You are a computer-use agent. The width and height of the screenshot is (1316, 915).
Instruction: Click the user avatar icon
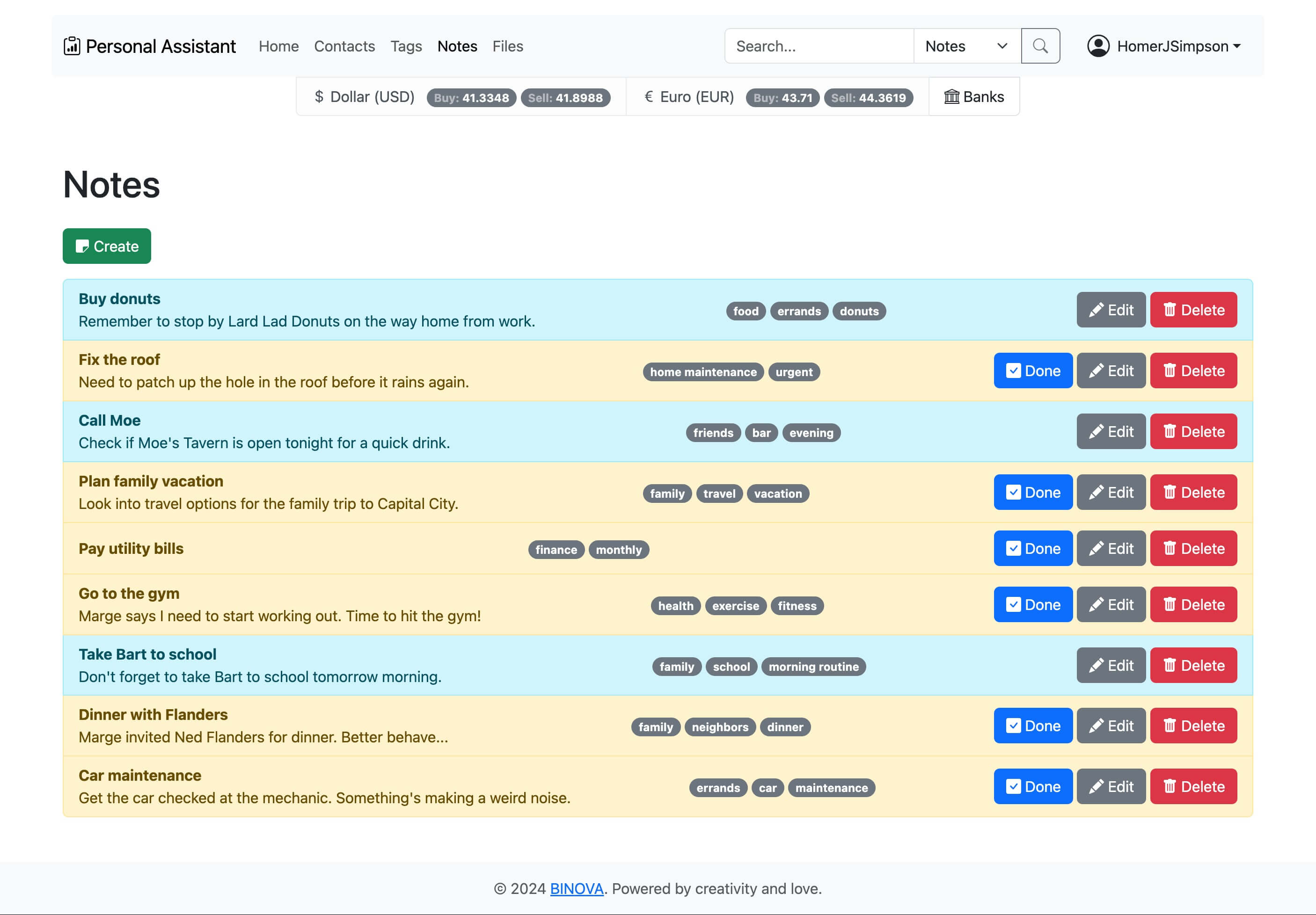(1098, 46)
